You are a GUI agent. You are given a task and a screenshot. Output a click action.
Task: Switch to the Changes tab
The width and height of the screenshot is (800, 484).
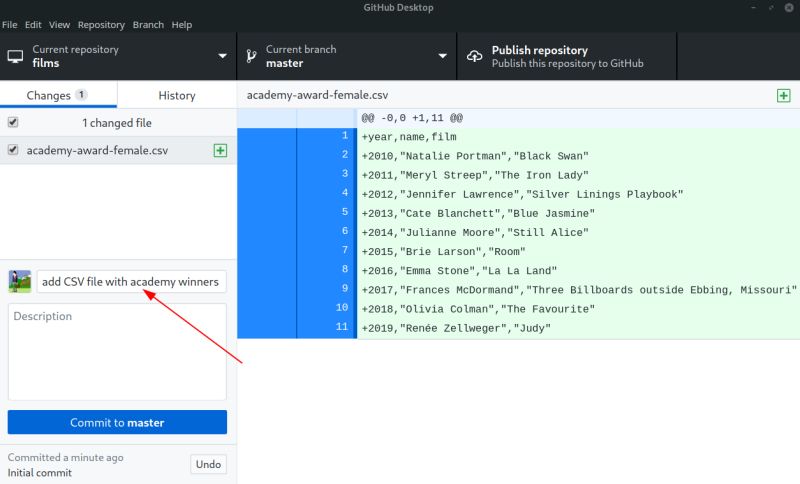tap(58, 95)
